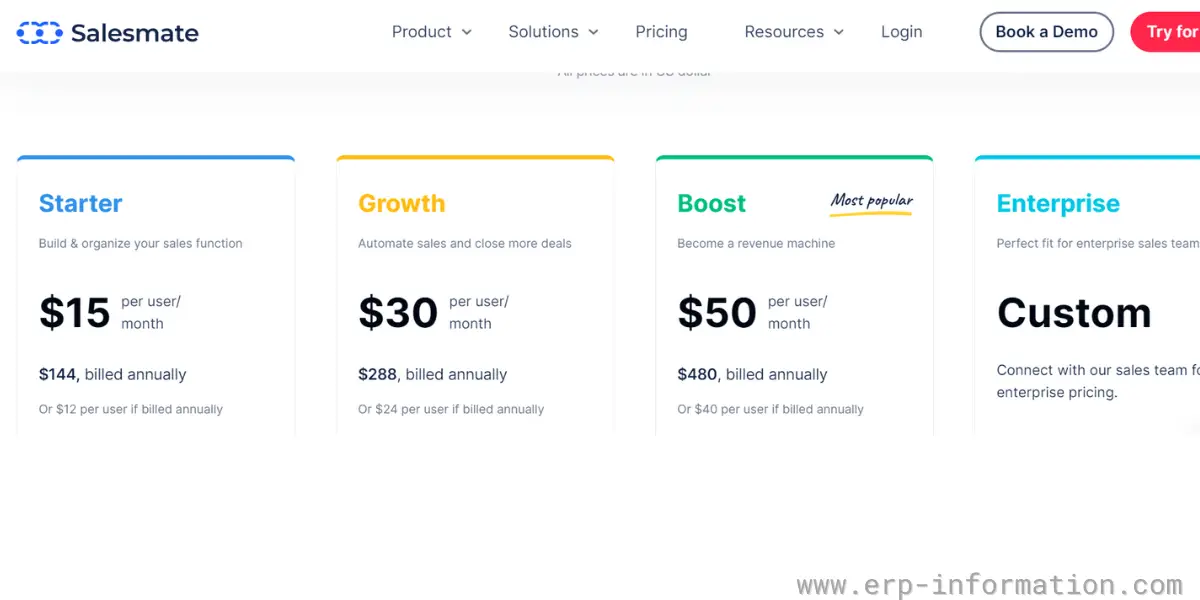
Task: Expand the Solutions dropdown chevron
Action: tap(593, 32)
